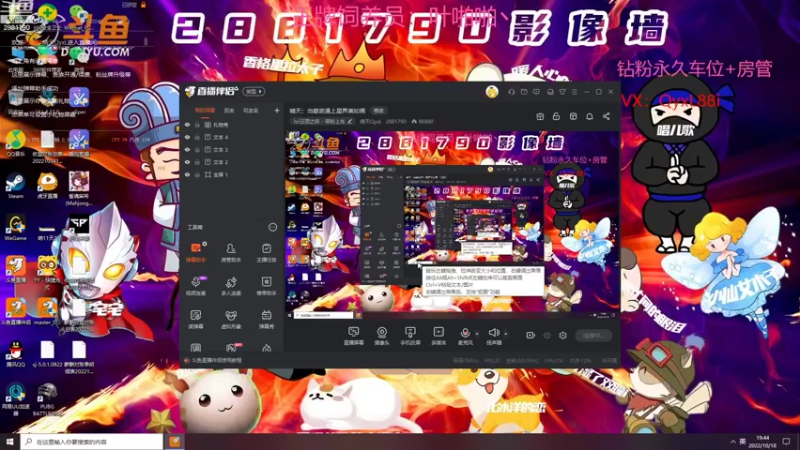Open the user avatar in the title bar
The height and width of the screenshot is (450, 800).
(492, 92)
